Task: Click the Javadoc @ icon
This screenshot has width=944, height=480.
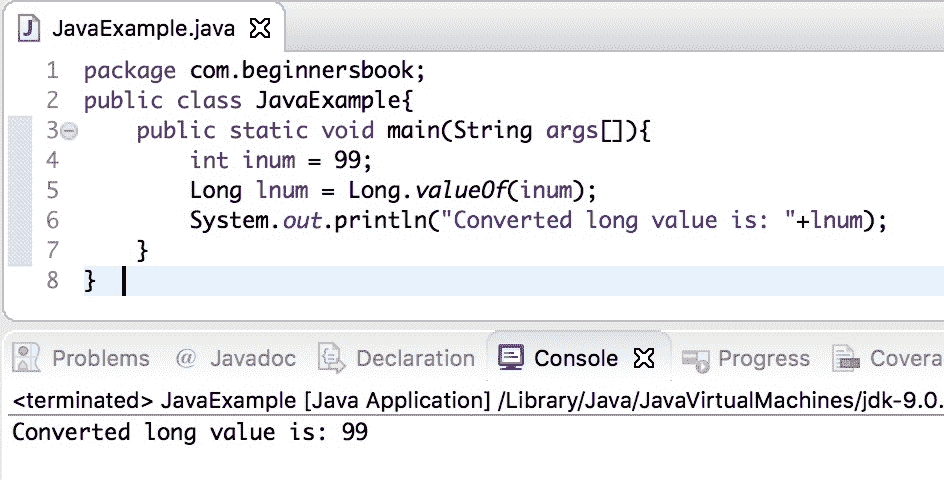Action: point(186,358)
